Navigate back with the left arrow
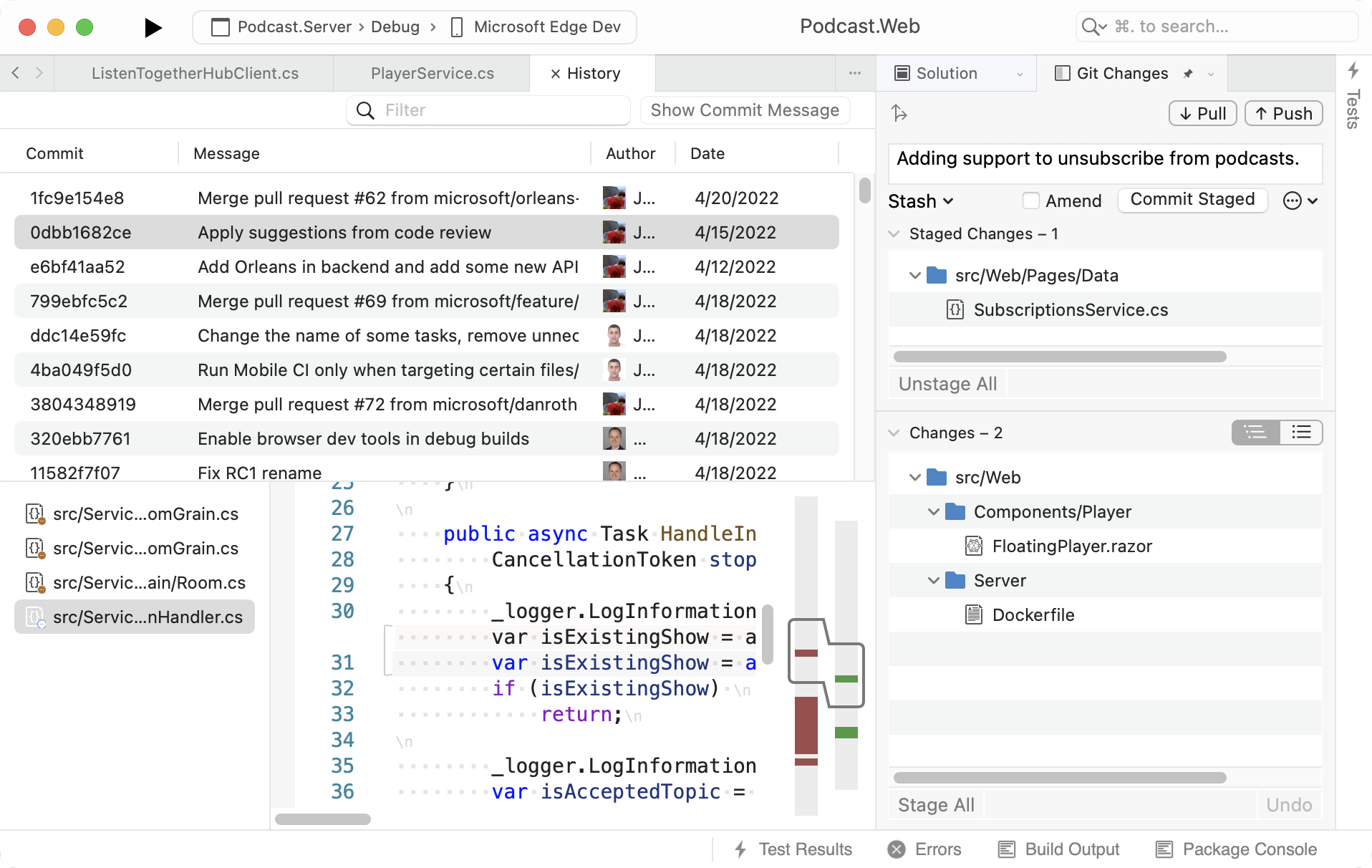 [x=16, y=73]
